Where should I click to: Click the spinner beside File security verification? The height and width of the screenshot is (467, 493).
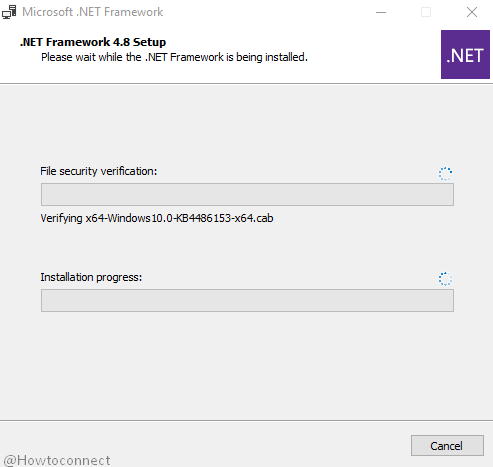445,174
